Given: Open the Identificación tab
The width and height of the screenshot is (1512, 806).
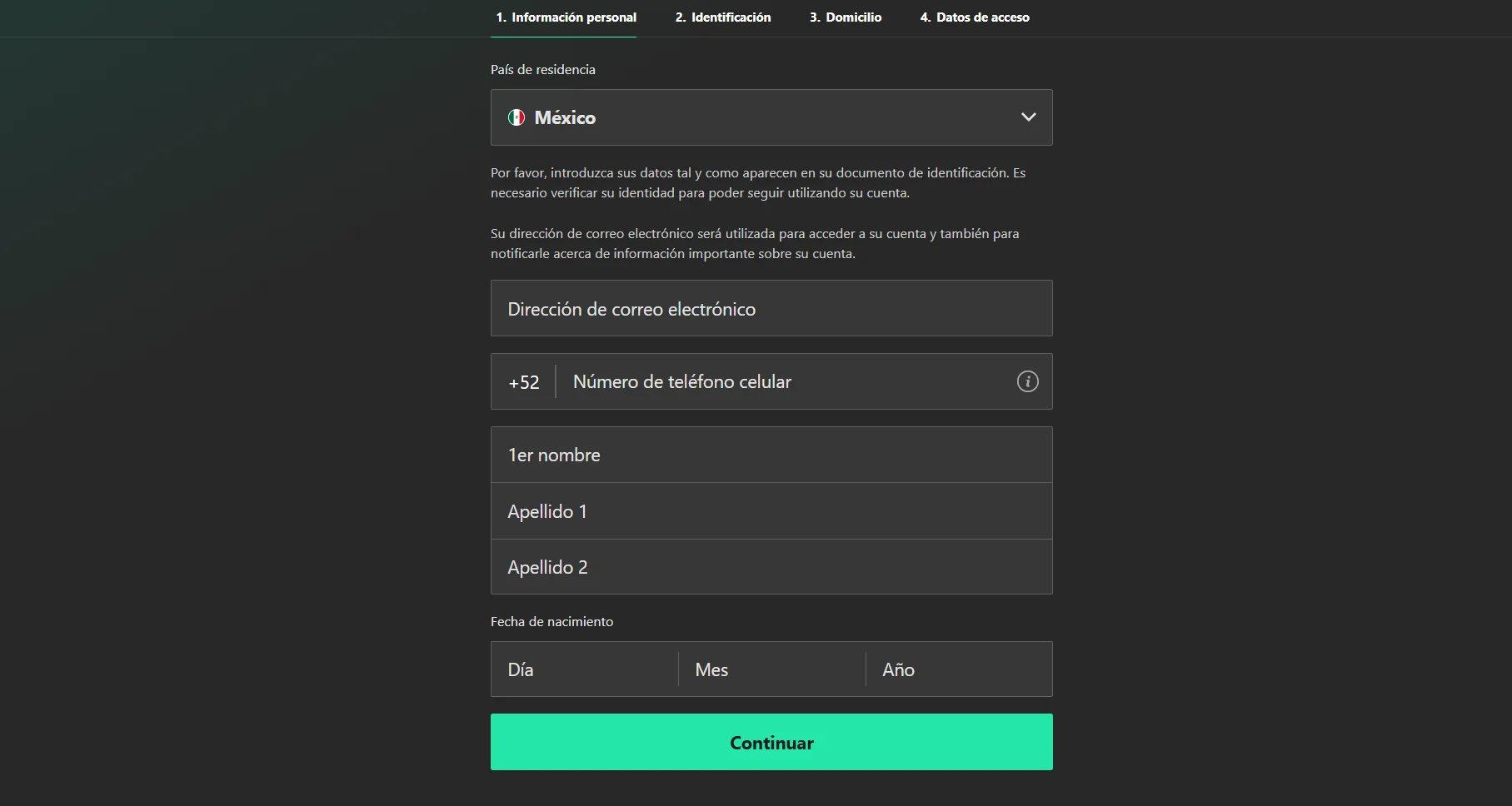Looking at the screenshot, I should [x=723, y=17].
